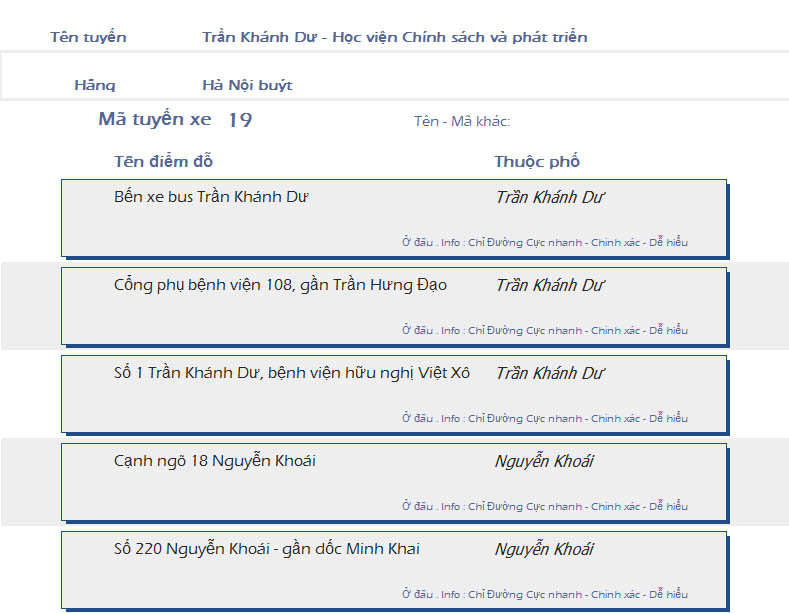Select stop Cạnh ngõ 18 Nguyễn Khoái

point(215,461)
